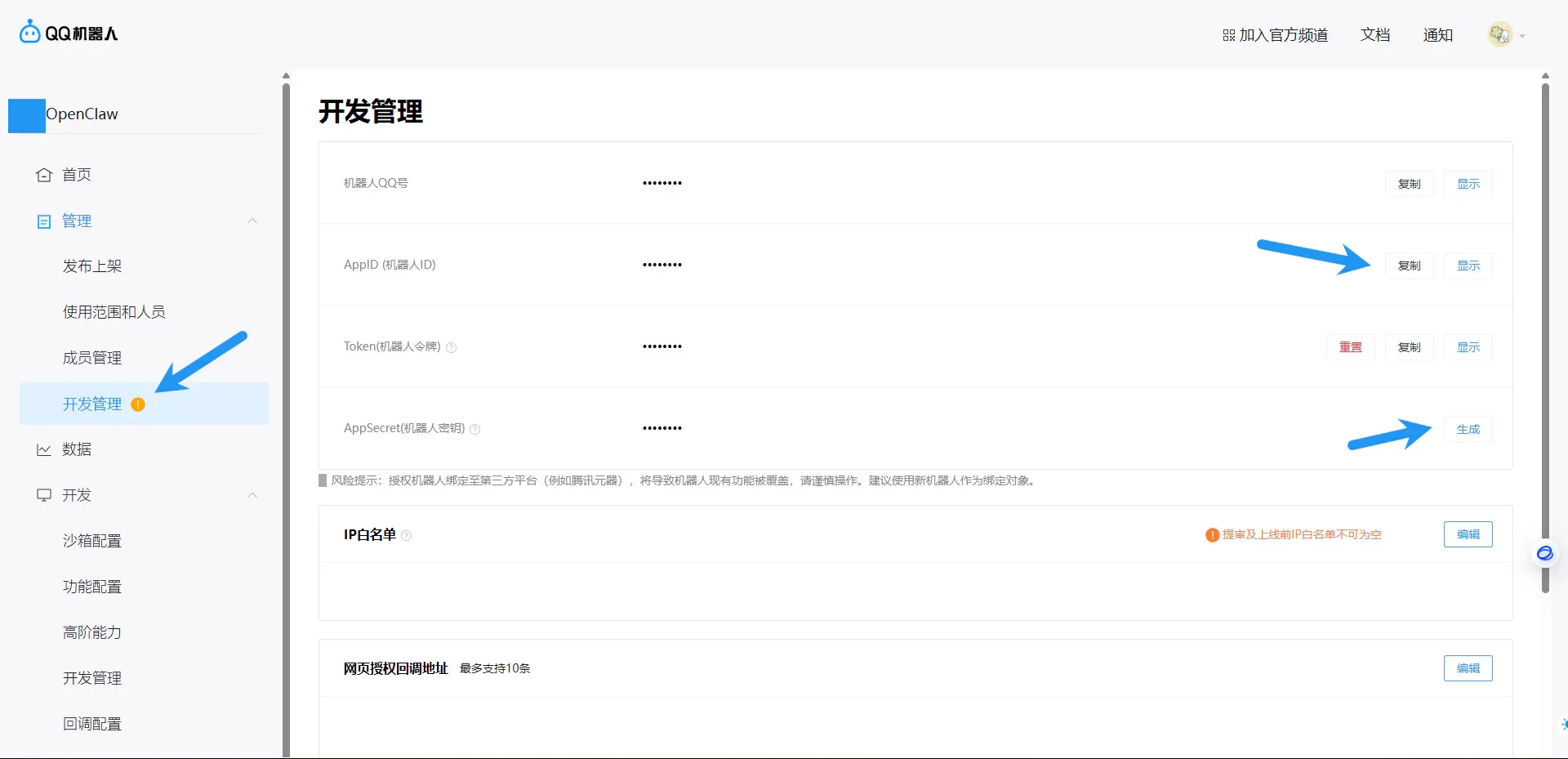
Task: Show the hidden AppID value
Action: (1468, 266)
